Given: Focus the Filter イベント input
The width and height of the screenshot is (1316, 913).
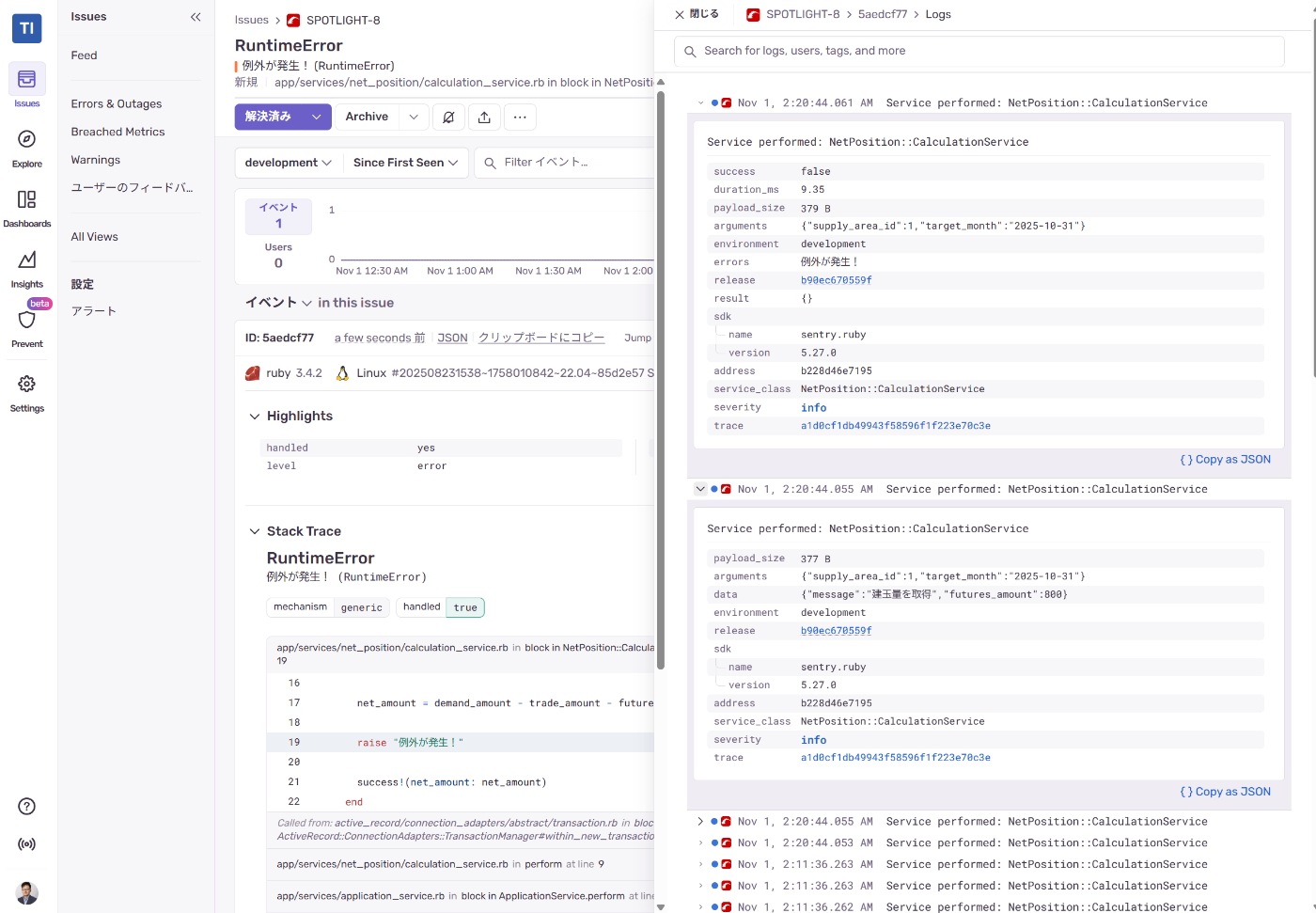Looking at the screenshot, I should pyautogui.click(x=564, y=163).
